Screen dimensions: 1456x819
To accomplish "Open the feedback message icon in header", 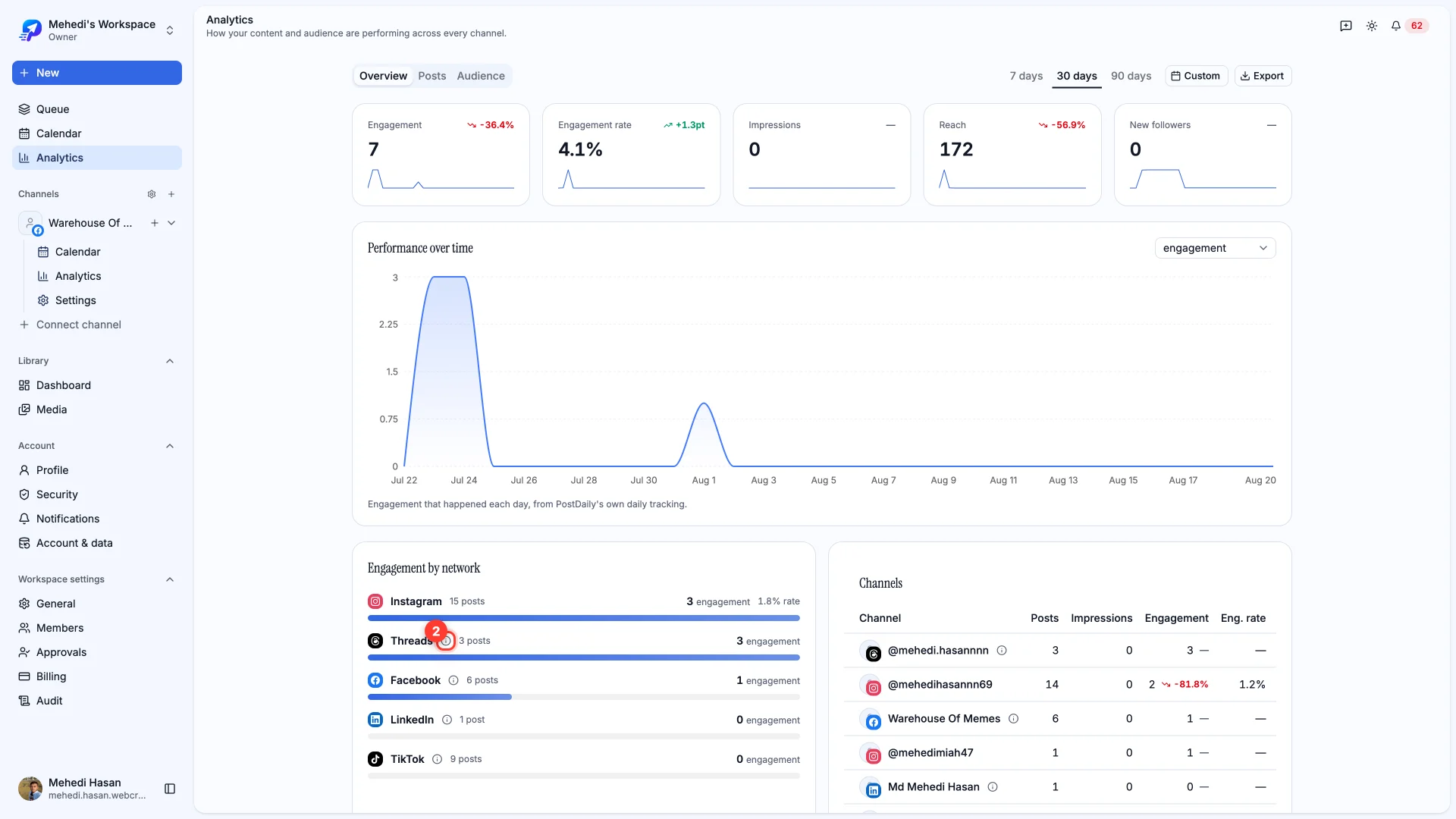I will 1346,26.
